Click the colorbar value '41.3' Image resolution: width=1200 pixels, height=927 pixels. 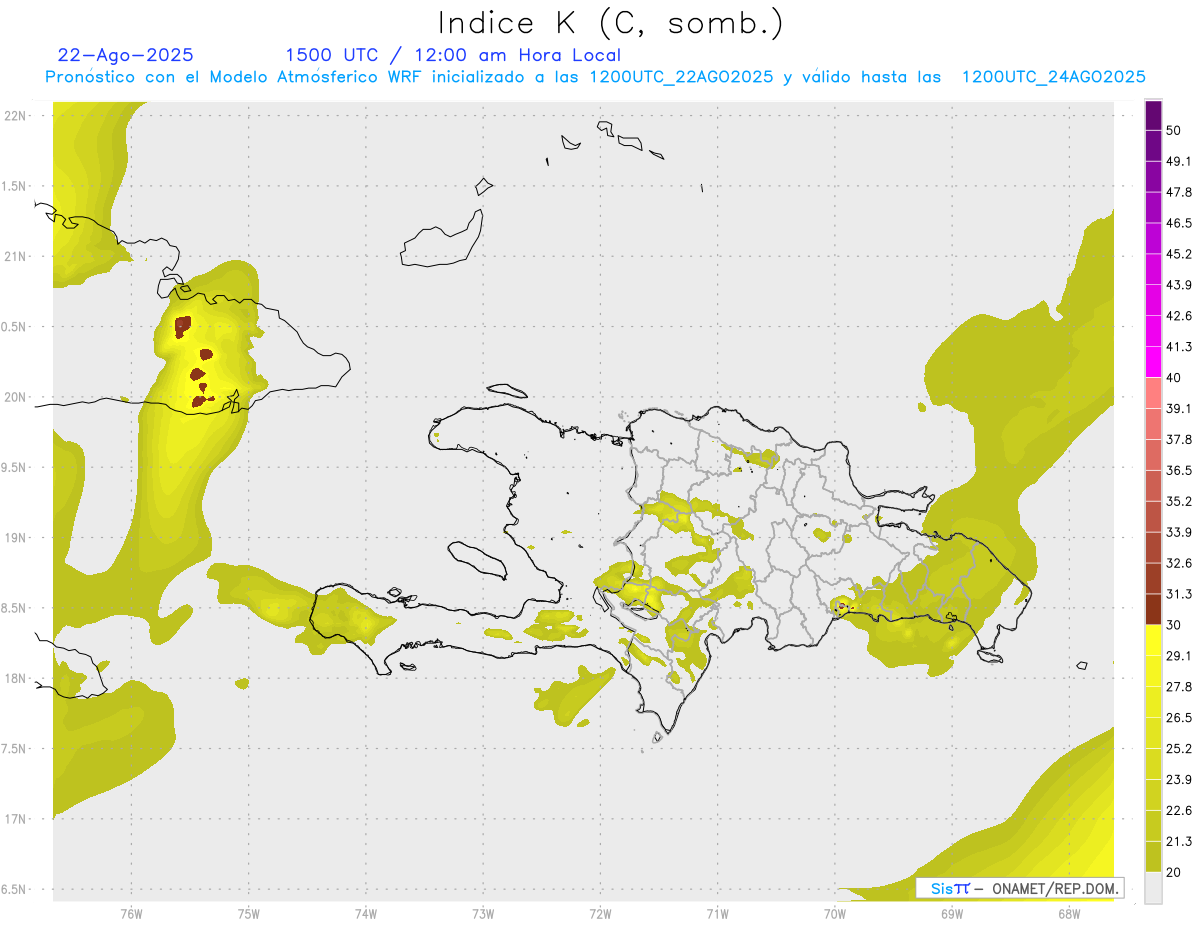1179,347
